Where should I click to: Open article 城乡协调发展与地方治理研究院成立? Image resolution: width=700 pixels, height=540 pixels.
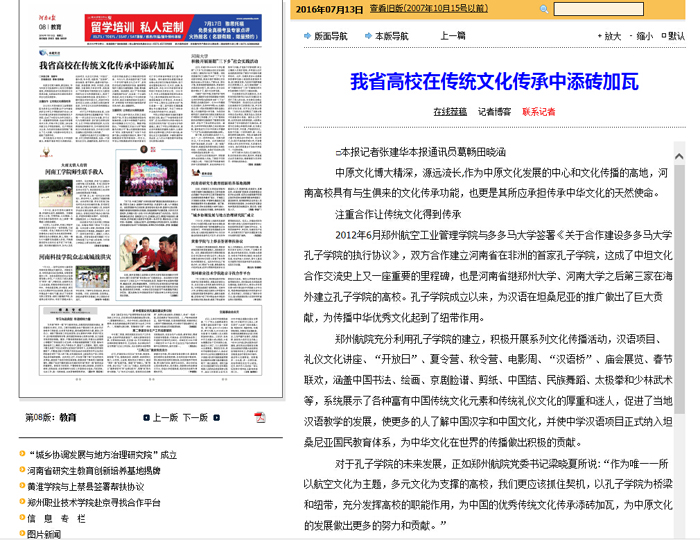[x=103, y=455]
